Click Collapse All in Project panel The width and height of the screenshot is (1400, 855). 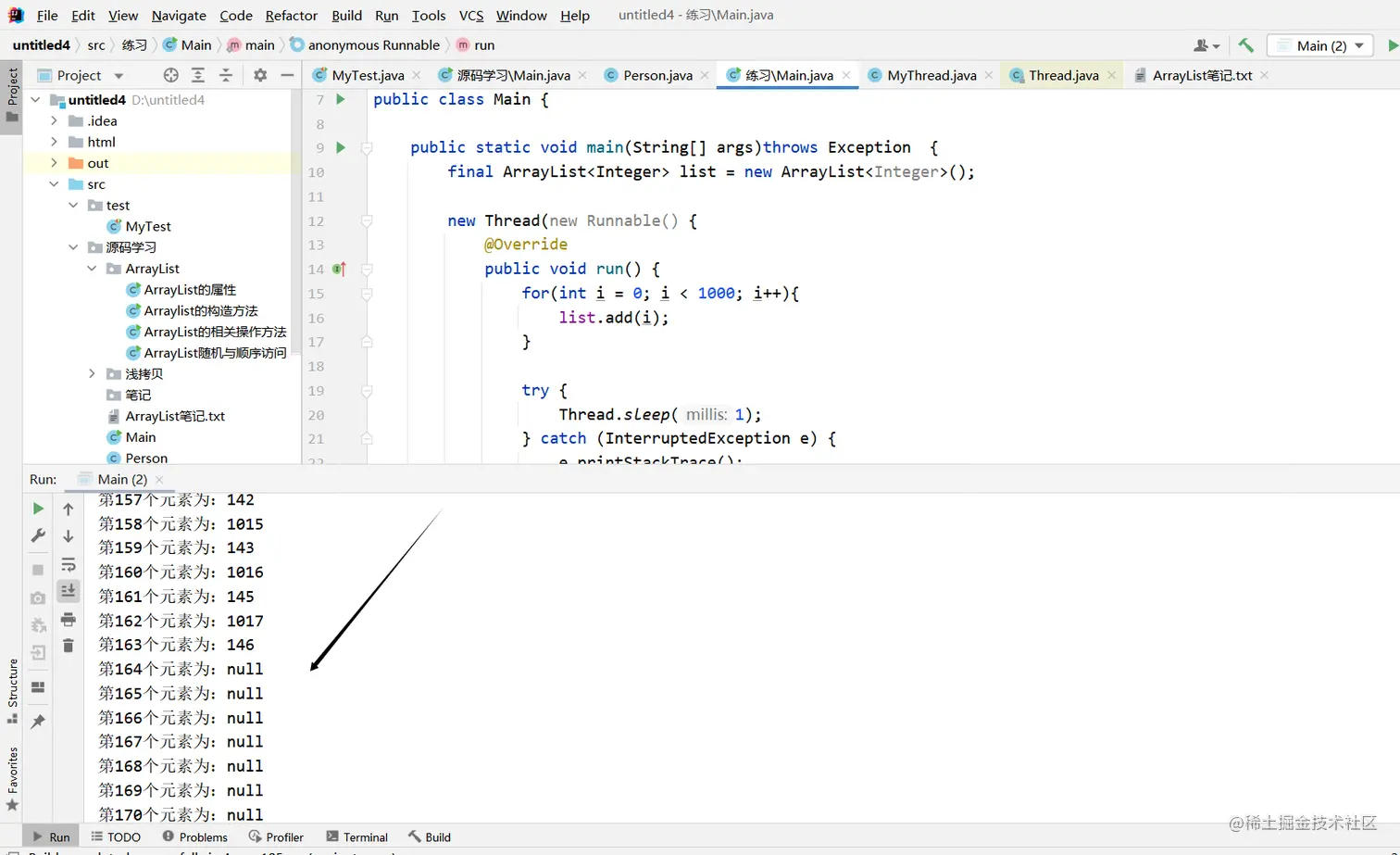point(226,75)
